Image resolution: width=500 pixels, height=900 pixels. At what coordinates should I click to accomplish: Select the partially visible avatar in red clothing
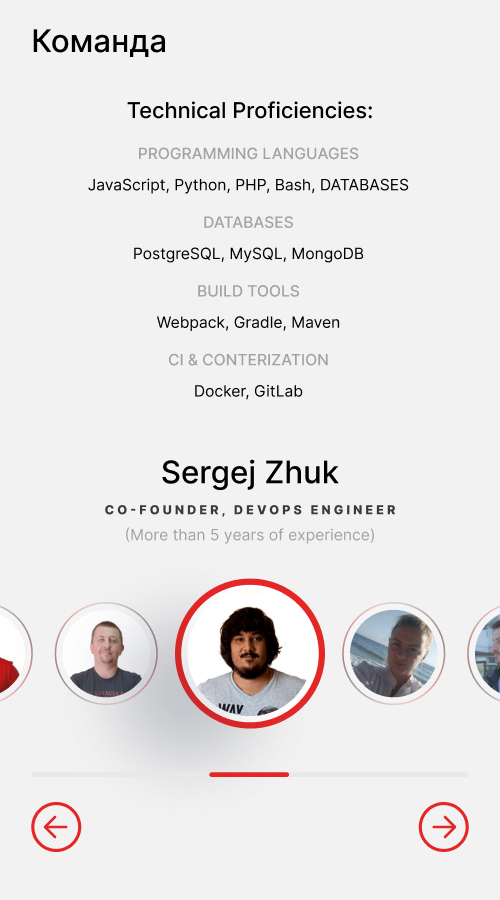click(15, 653)
